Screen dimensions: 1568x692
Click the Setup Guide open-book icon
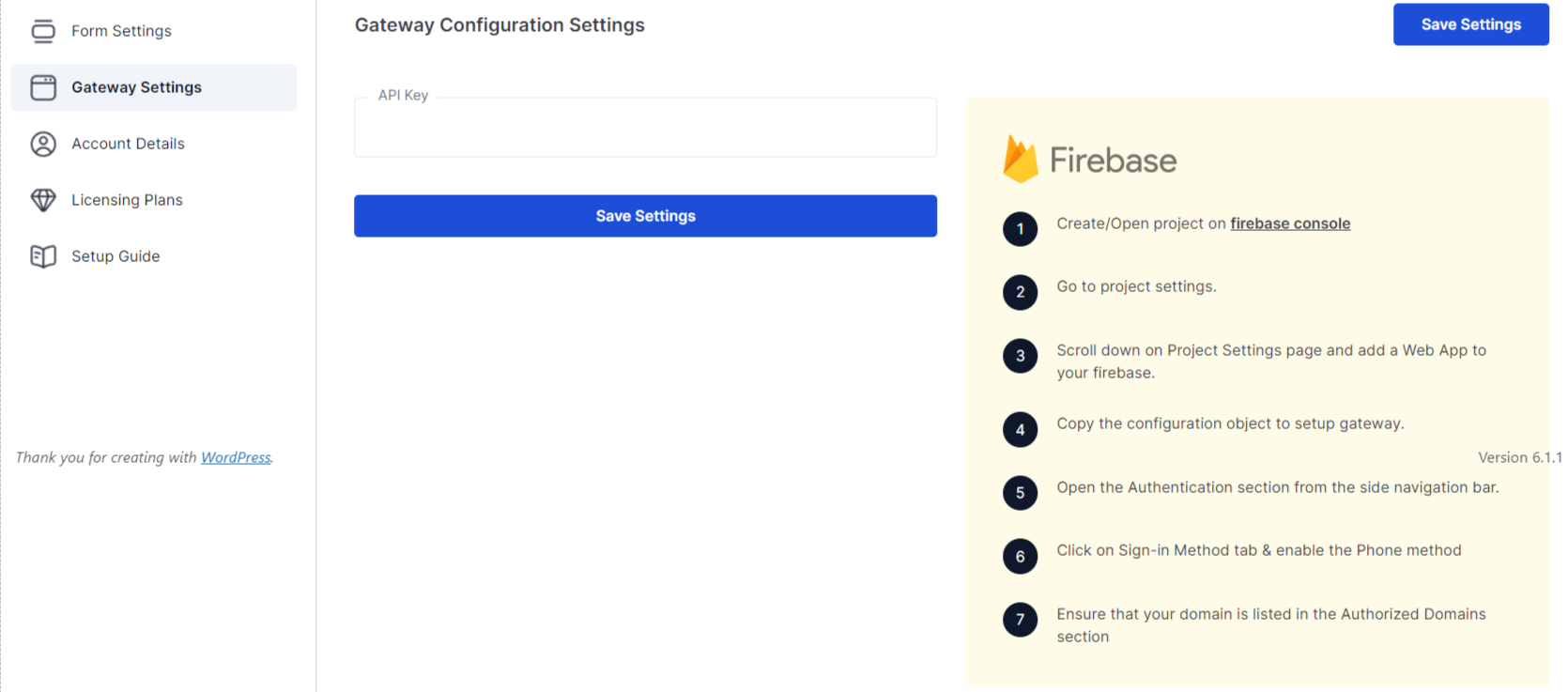tap(43, 256)
